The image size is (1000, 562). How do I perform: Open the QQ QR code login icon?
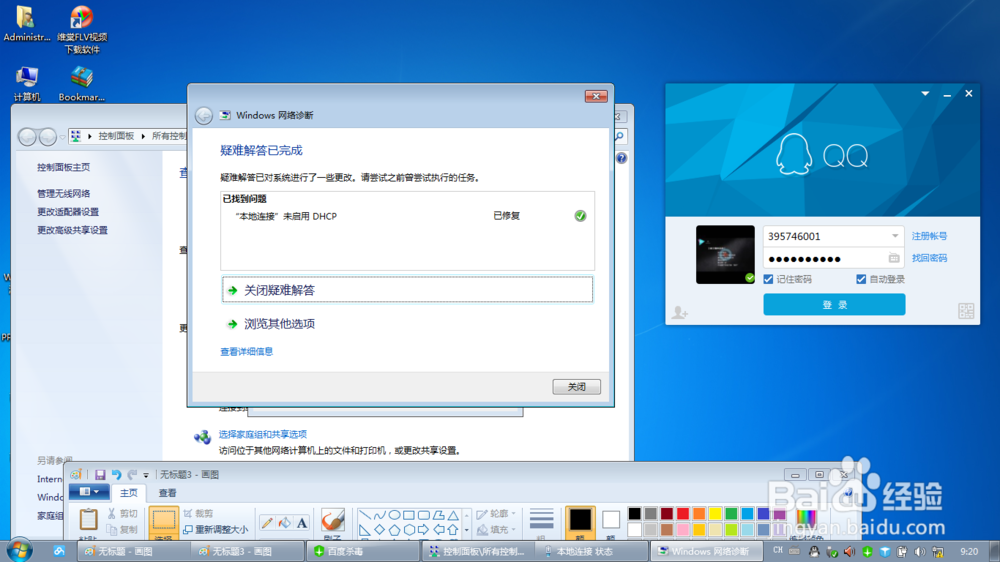pos(966,311)
